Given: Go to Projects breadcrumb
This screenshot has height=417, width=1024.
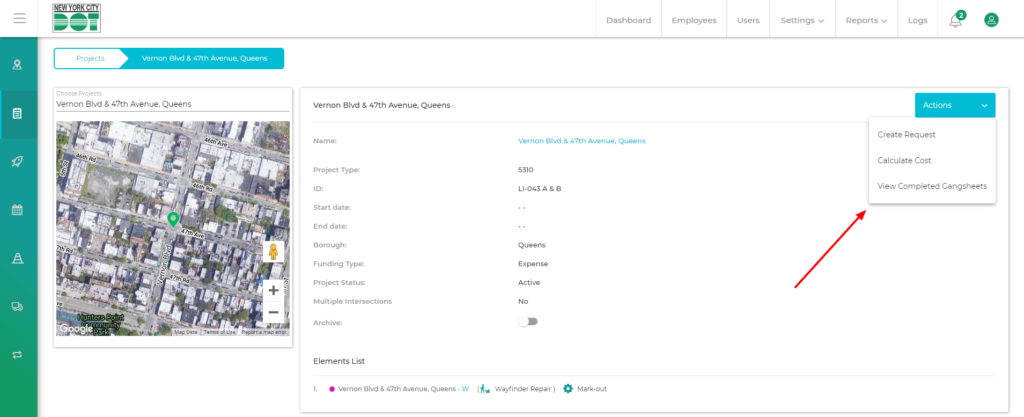Looking at the screenshot, I should 90,58.
